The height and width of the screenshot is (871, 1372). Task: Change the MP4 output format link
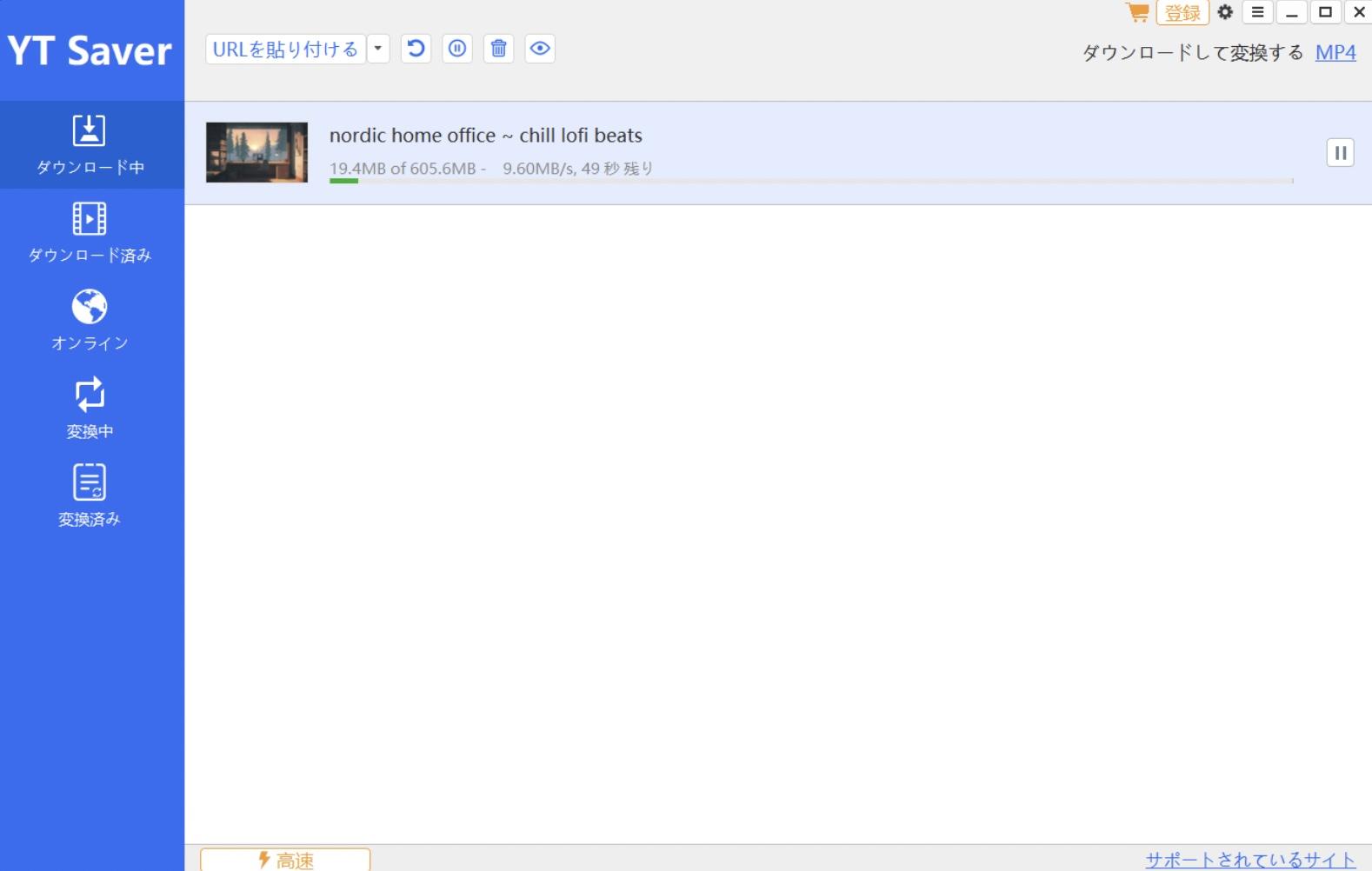1335,52
